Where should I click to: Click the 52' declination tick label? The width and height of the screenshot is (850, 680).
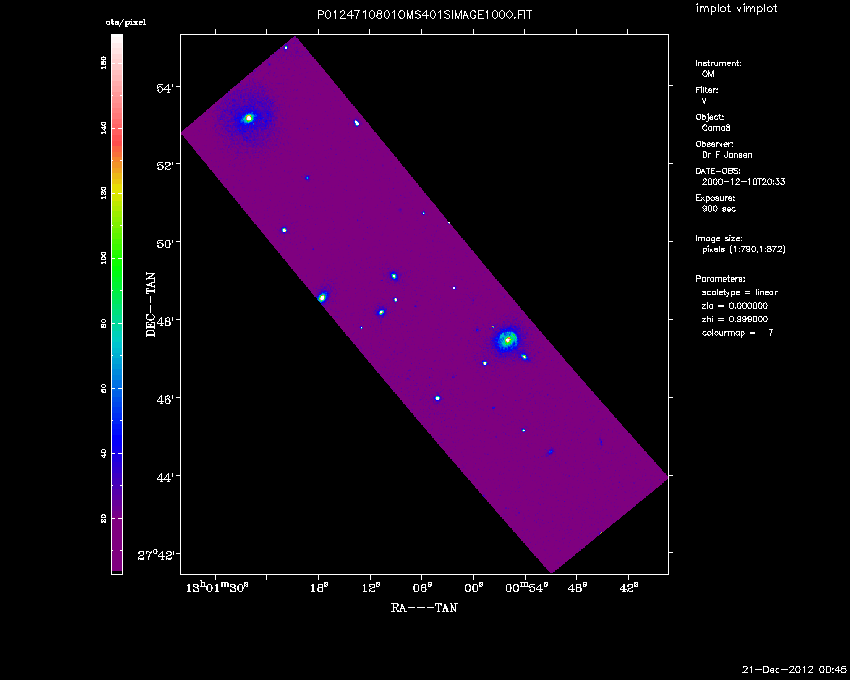pos(165,166)
